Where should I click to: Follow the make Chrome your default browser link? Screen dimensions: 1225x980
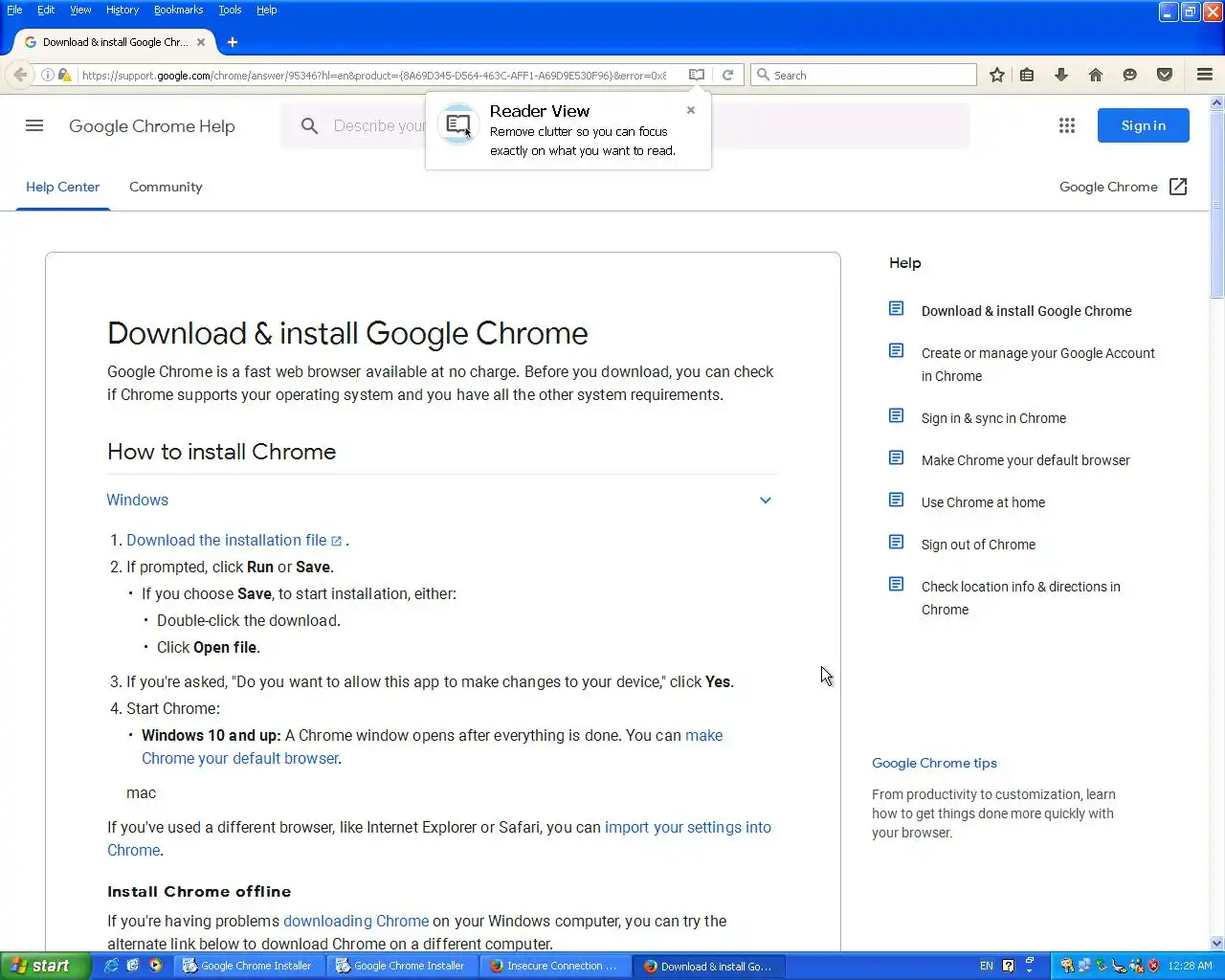(433, 746)
